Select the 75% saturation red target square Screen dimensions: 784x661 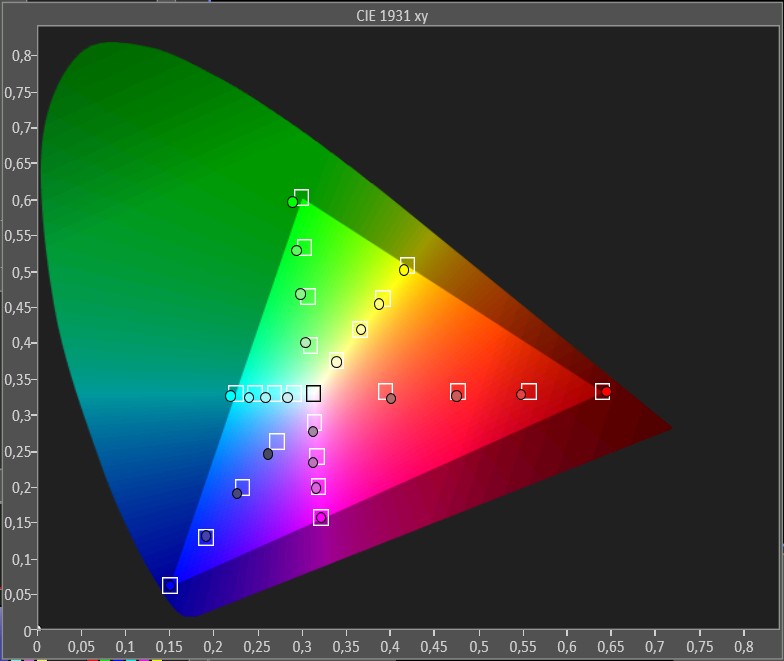click(x=529, y=392)
